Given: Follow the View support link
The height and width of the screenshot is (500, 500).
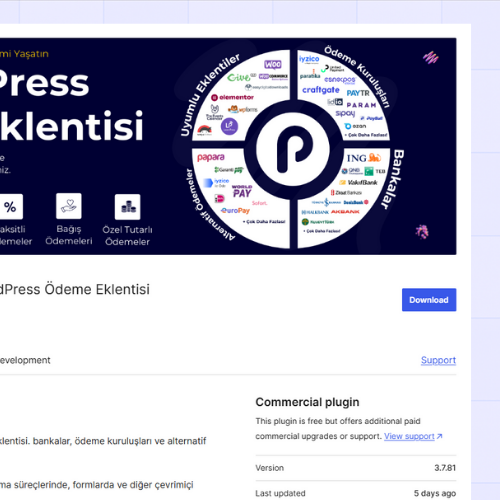Looking at the screenshot, I should point(409,436).
